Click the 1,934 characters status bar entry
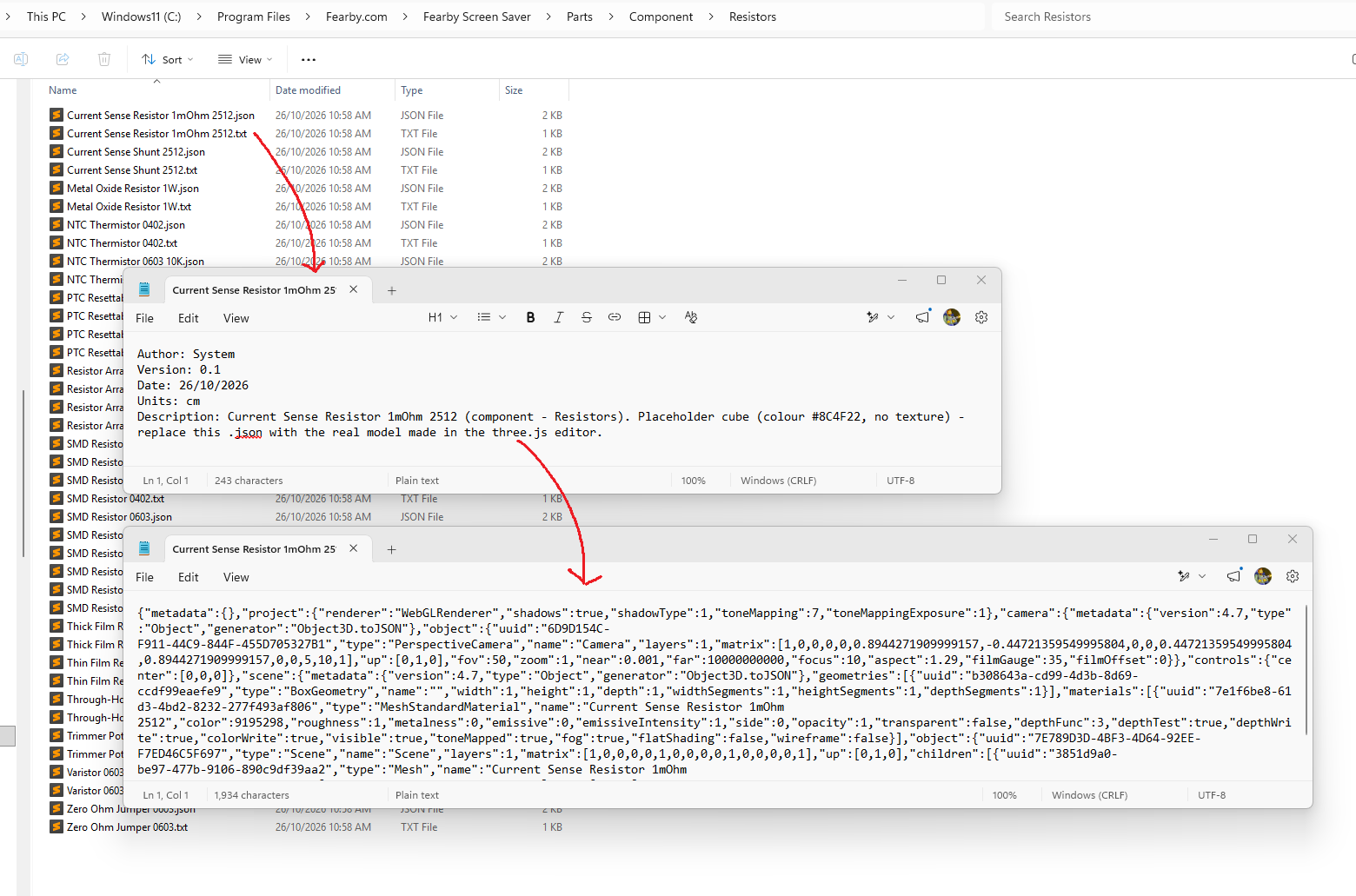 click(252, 795)
